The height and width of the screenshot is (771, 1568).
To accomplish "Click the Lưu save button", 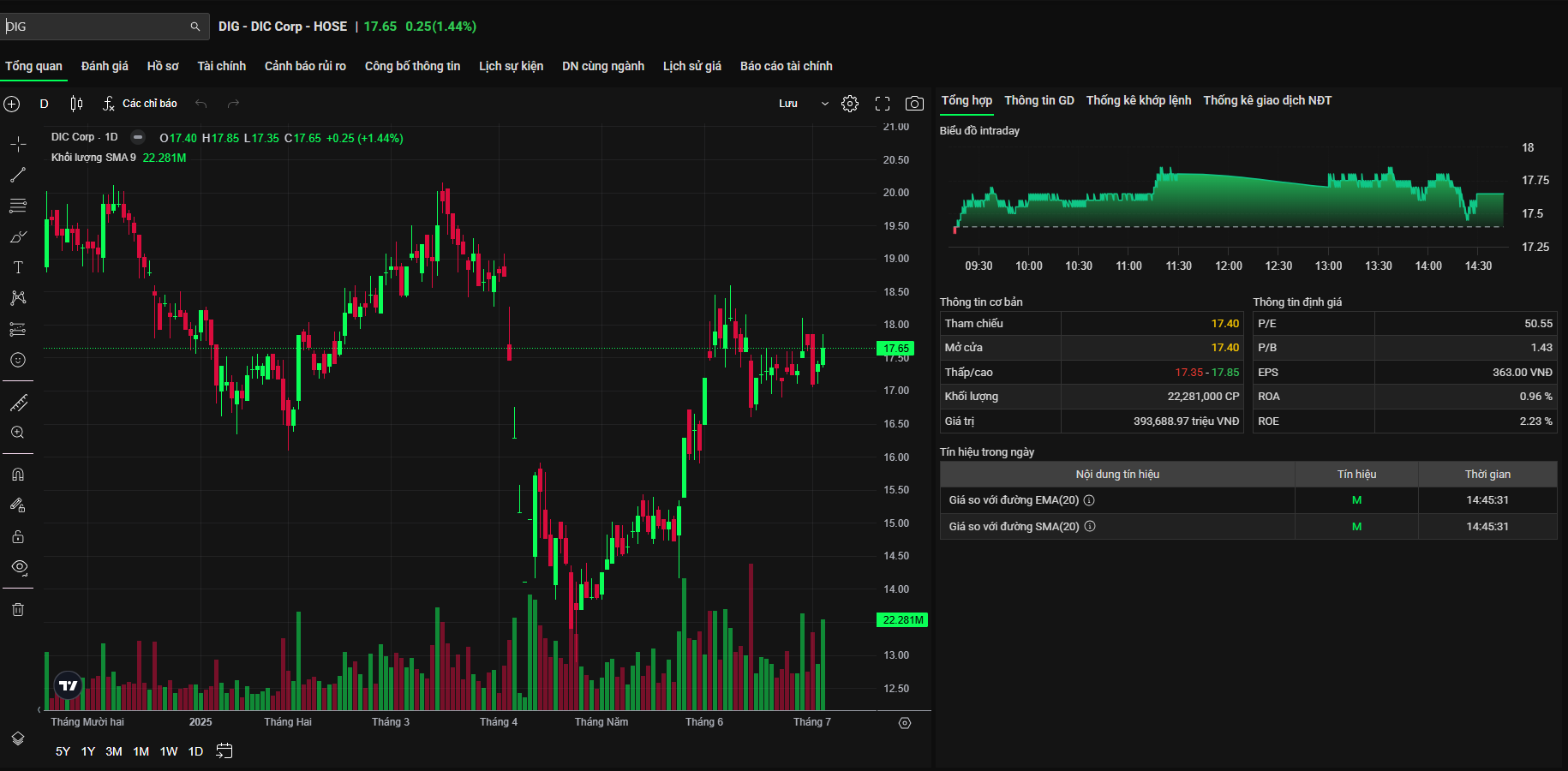I will pos(788,104).
